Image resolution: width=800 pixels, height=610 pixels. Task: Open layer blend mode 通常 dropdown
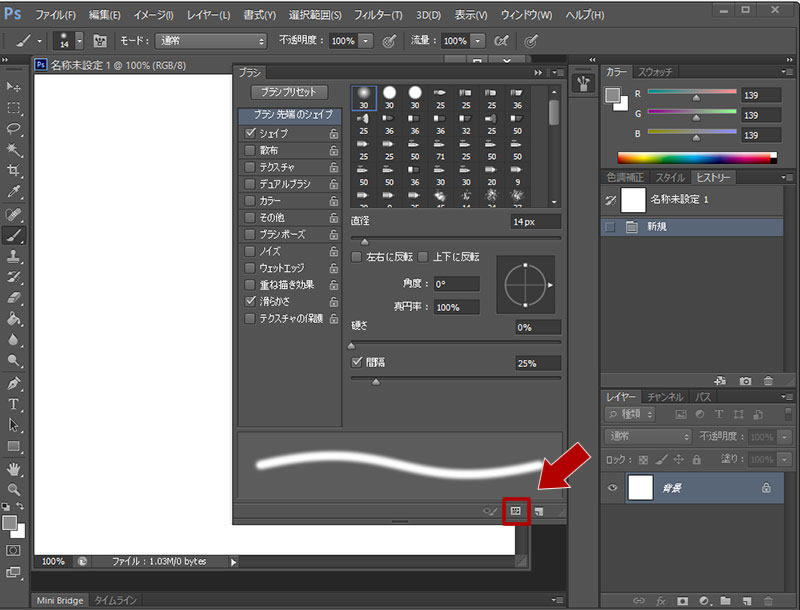(648, 437)
